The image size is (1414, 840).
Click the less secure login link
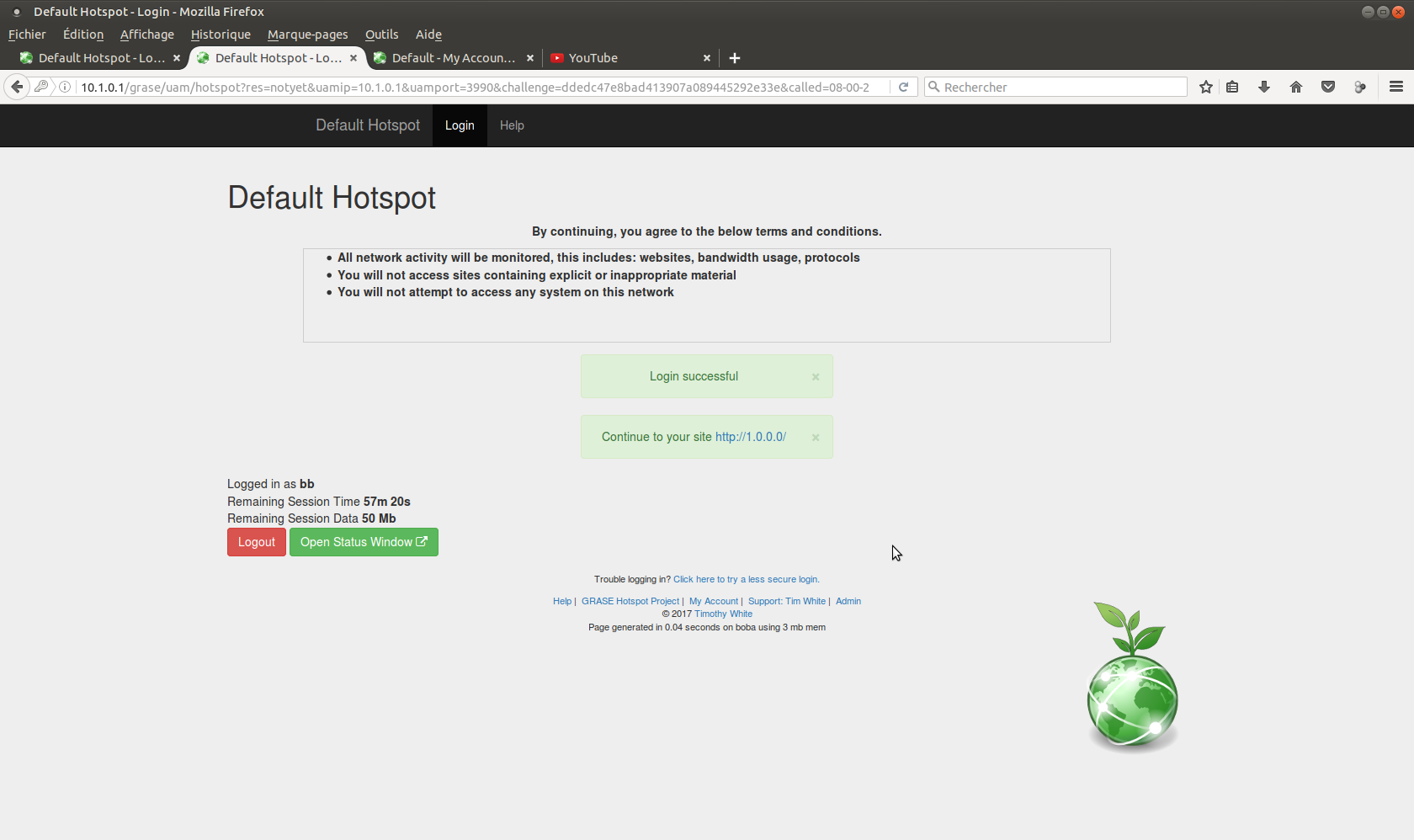(x=746, y=579)
